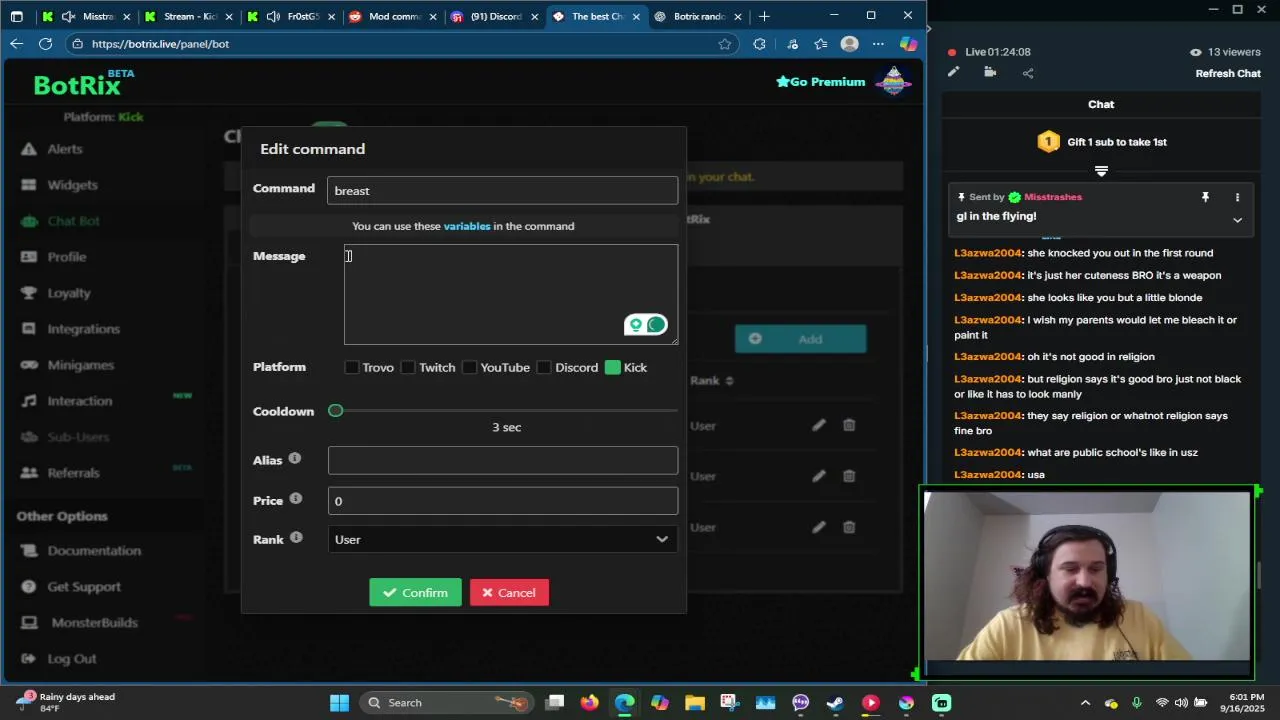The width and height of the screenshot is (1280, 720).
Task: Click inside the Message text area
Action: [511, 294]
